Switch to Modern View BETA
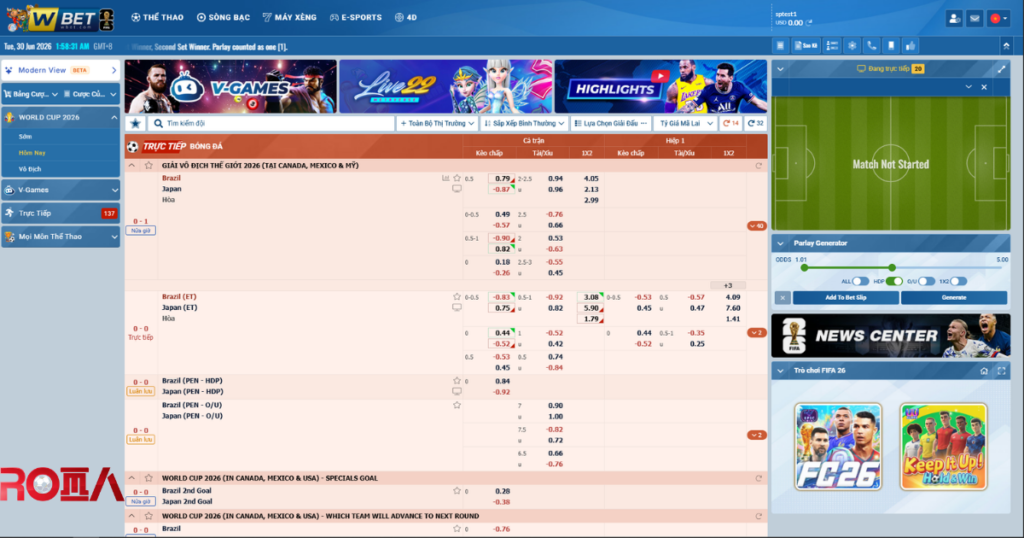Screen dimensions: 1024x538 tap(61, 71)
